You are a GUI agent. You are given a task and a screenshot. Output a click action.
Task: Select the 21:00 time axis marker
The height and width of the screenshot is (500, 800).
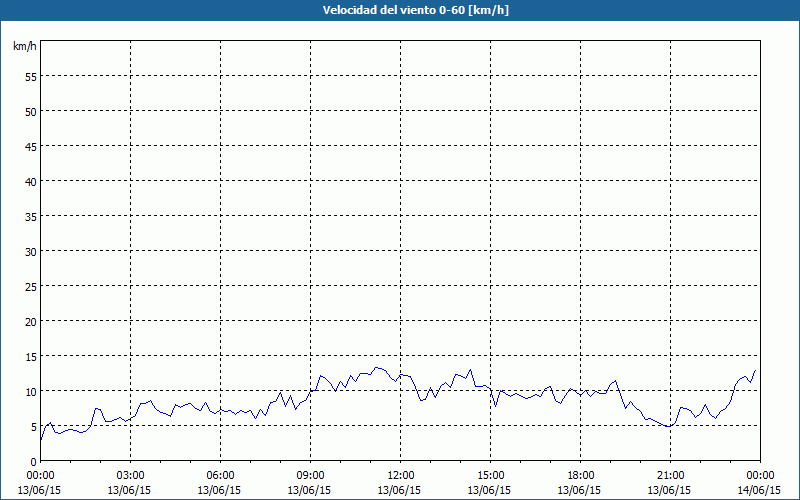[669, 476]
